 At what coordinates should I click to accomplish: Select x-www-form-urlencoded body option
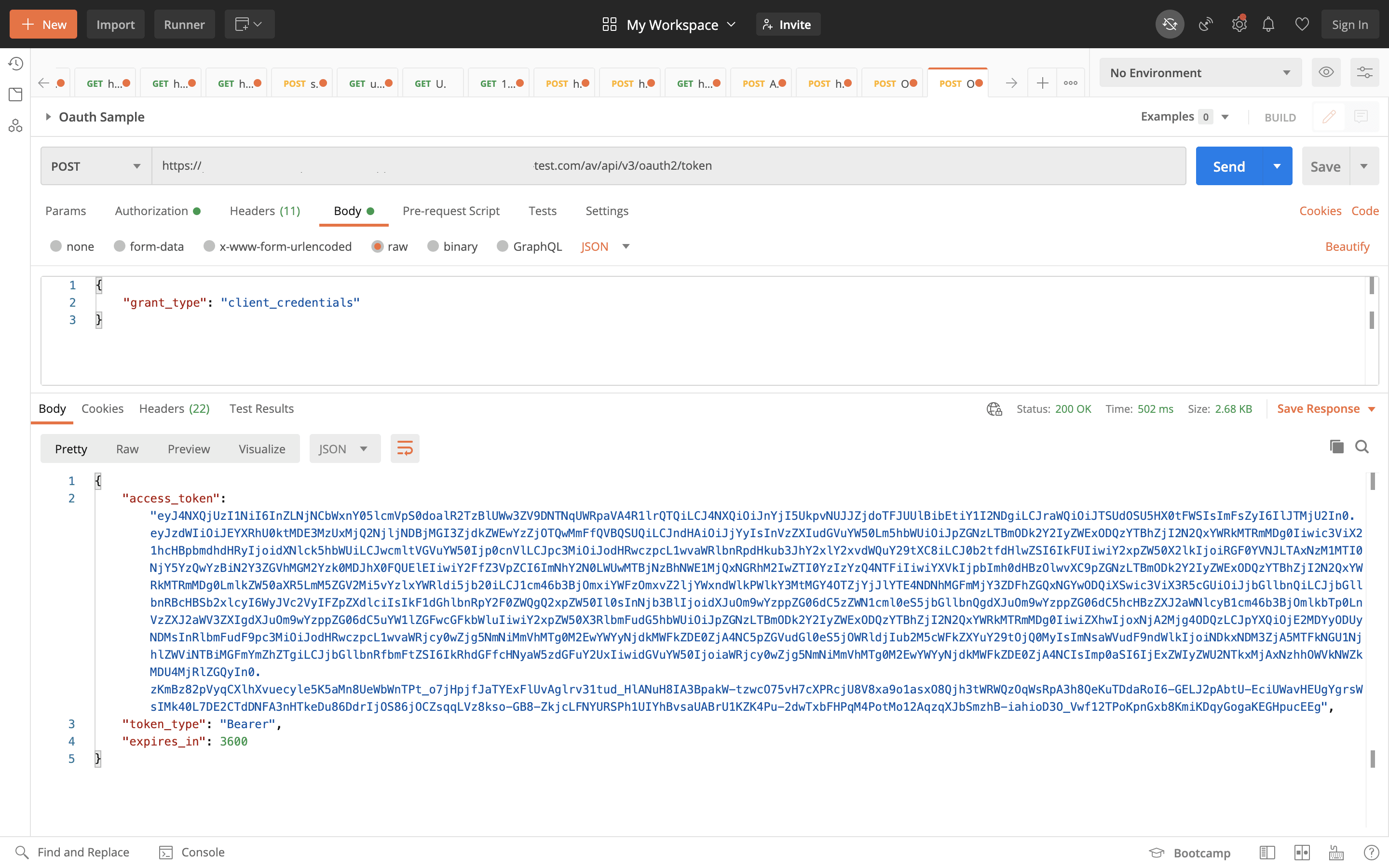tap(209, 246)
